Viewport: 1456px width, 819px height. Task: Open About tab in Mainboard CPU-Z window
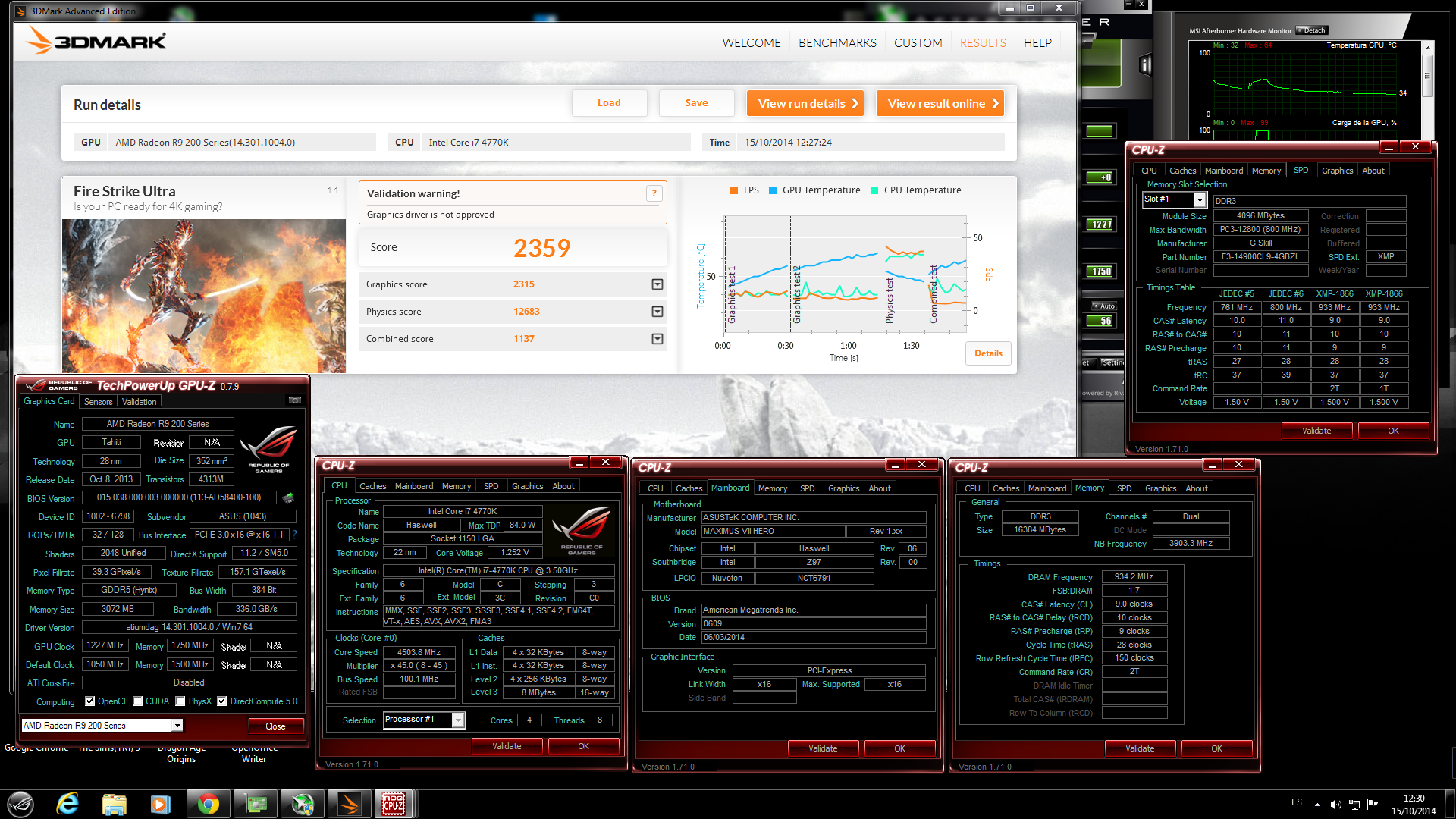coord(880,488)
